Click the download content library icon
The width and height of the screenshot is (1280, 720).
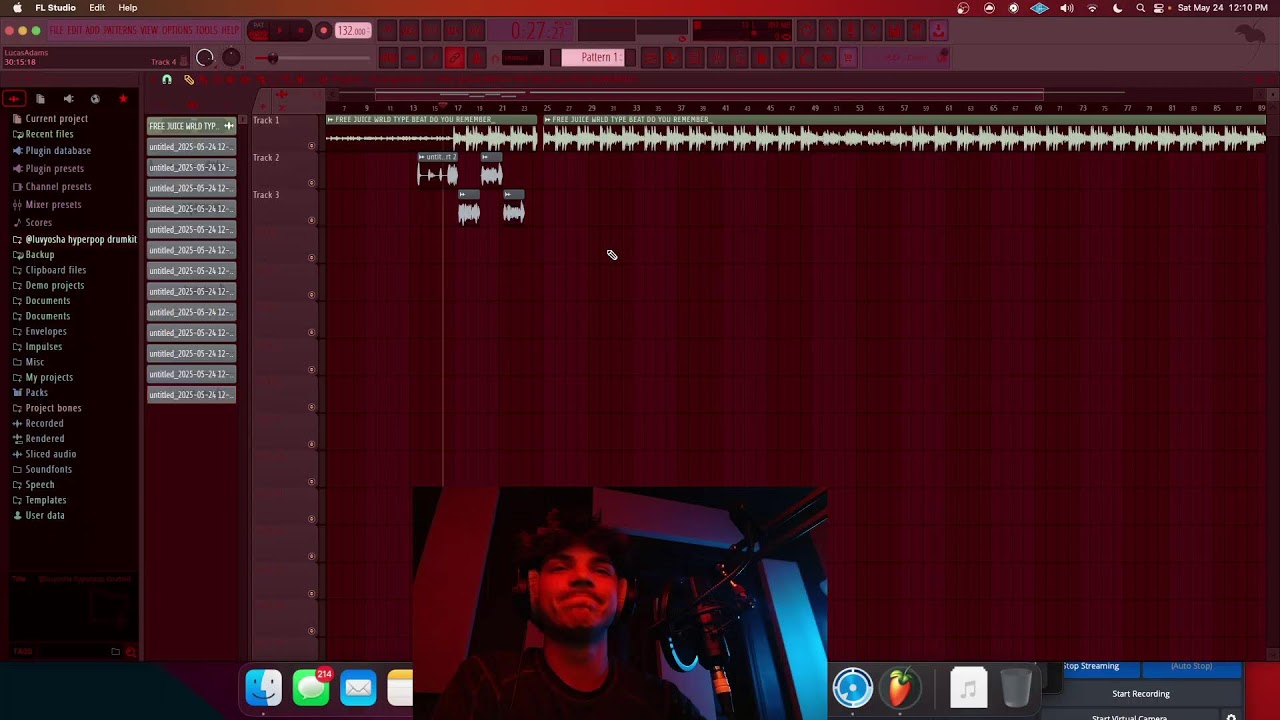(x=938, y=32)
